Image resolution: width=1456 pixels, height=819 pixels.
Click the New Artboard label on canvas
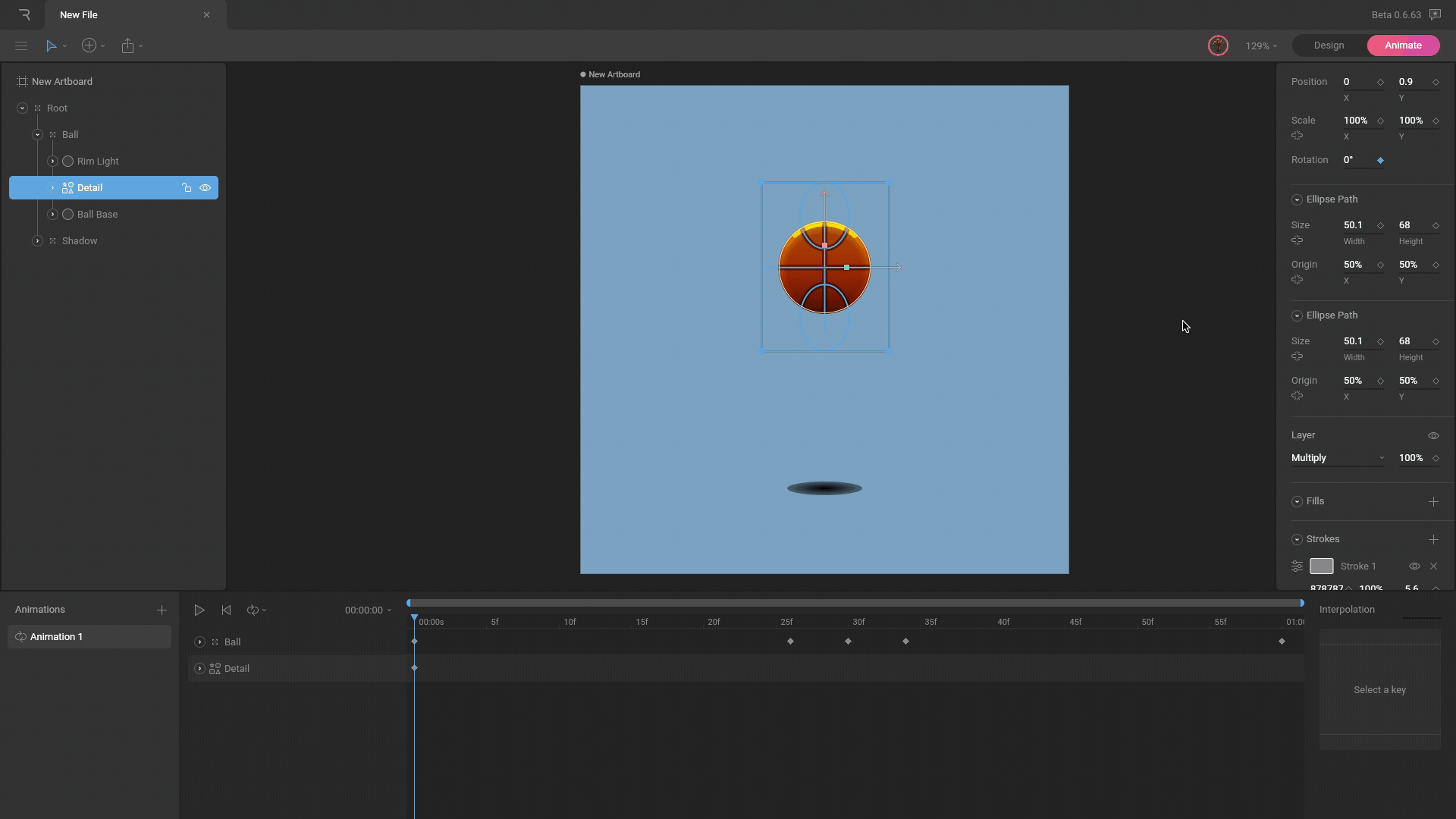tap(614, 74)
